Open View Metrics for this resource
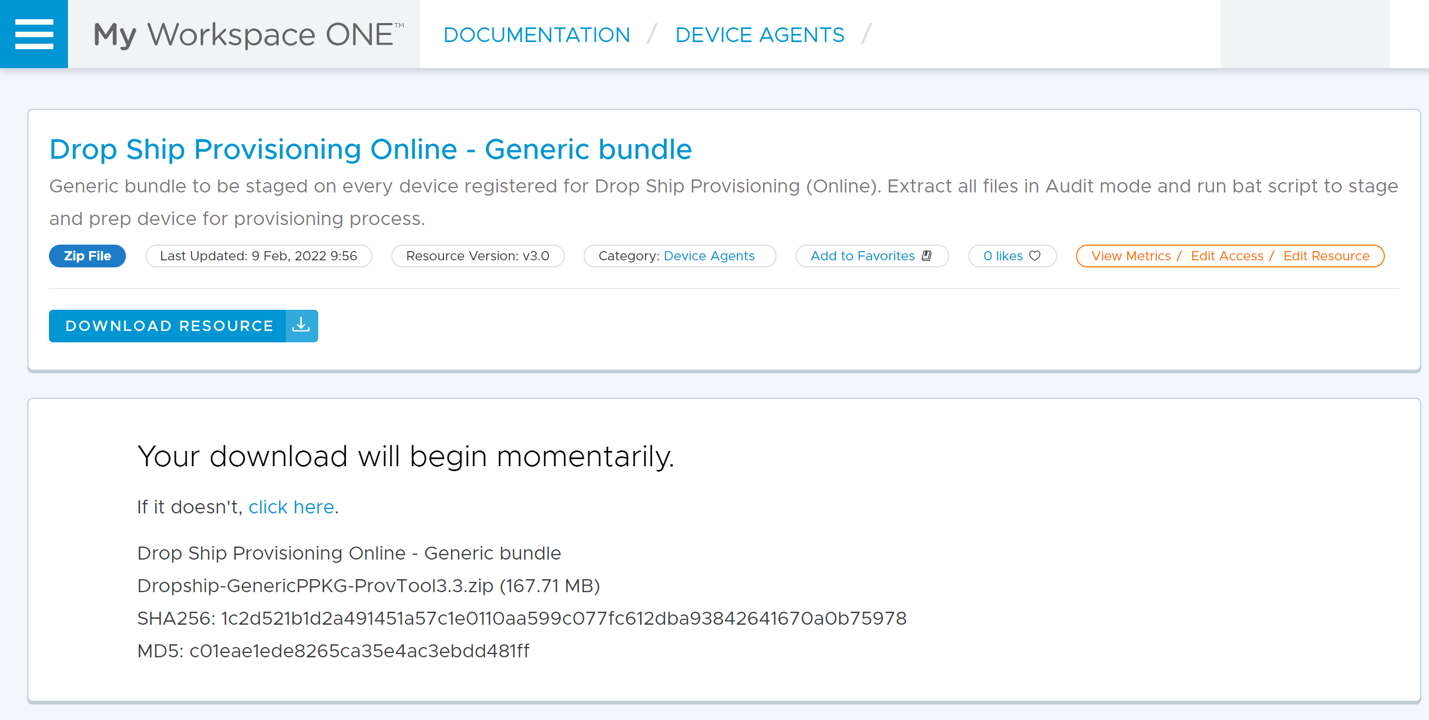 [x=1129, y=255]
